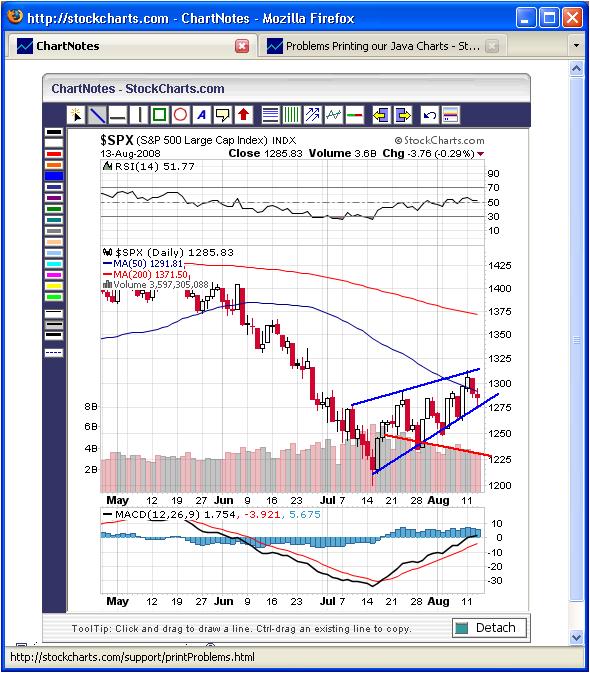The image size is (590, 673).
Task: Pick the gray color swatch
Action: coord(54,231)
